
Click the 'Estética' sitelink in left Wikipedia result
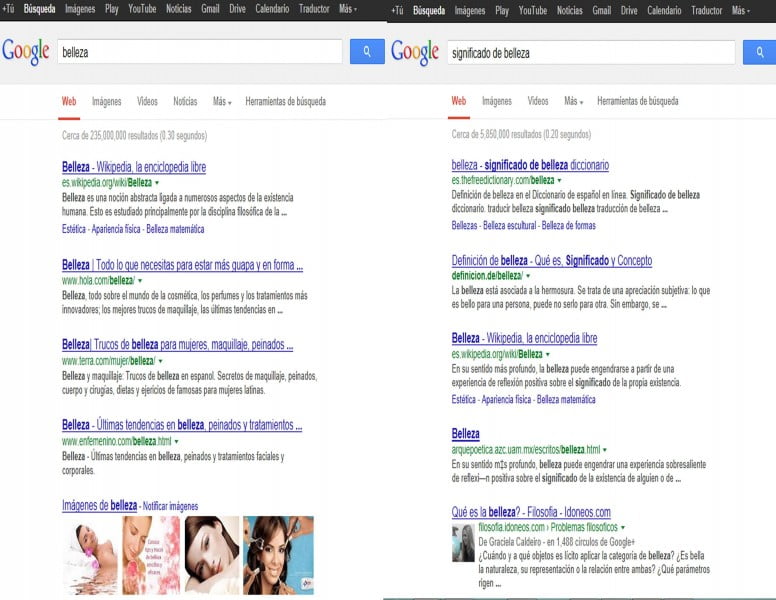click(74, 229)
